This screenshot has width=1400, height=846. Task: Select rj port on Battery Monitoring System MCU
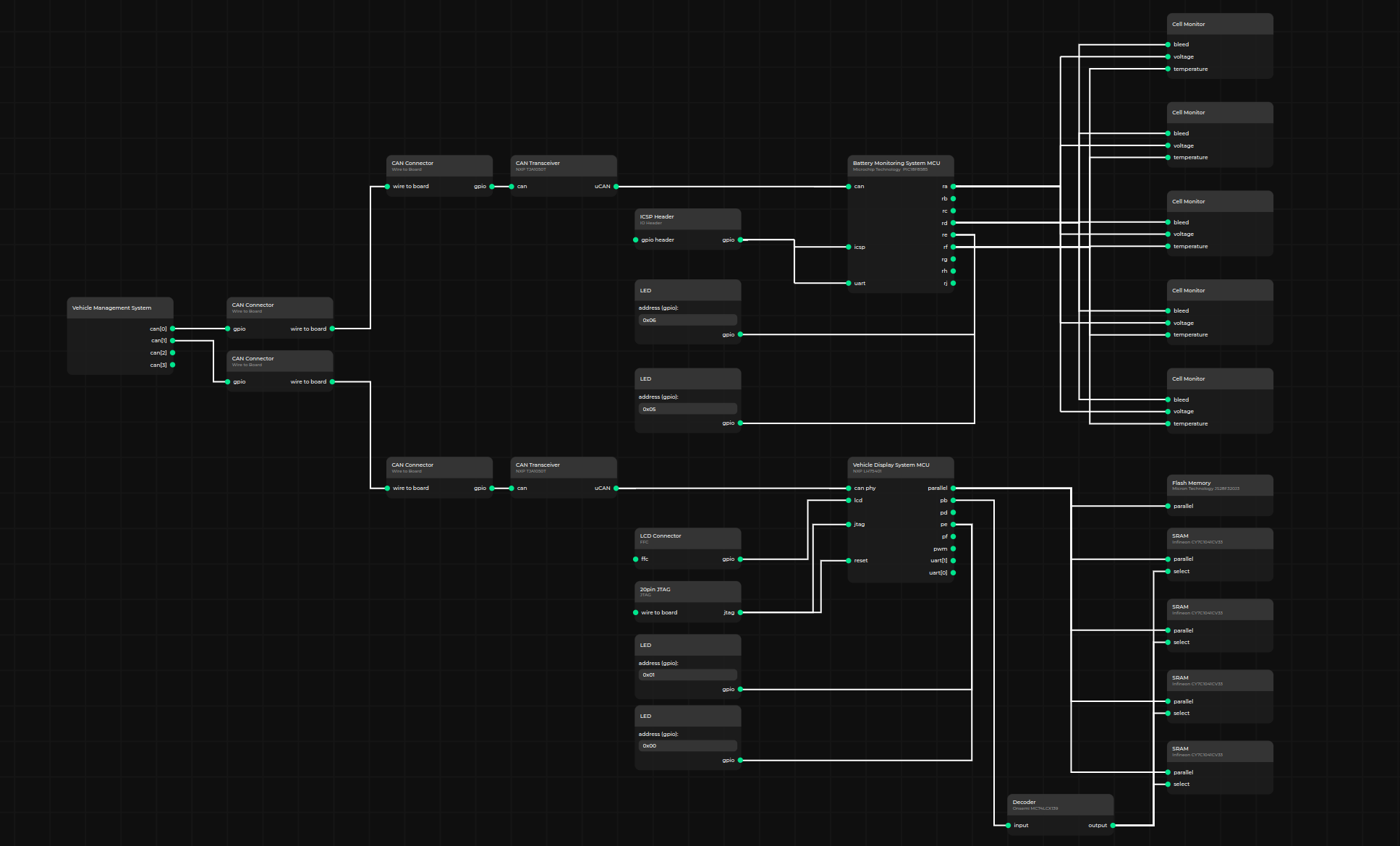tap(953, 283)
